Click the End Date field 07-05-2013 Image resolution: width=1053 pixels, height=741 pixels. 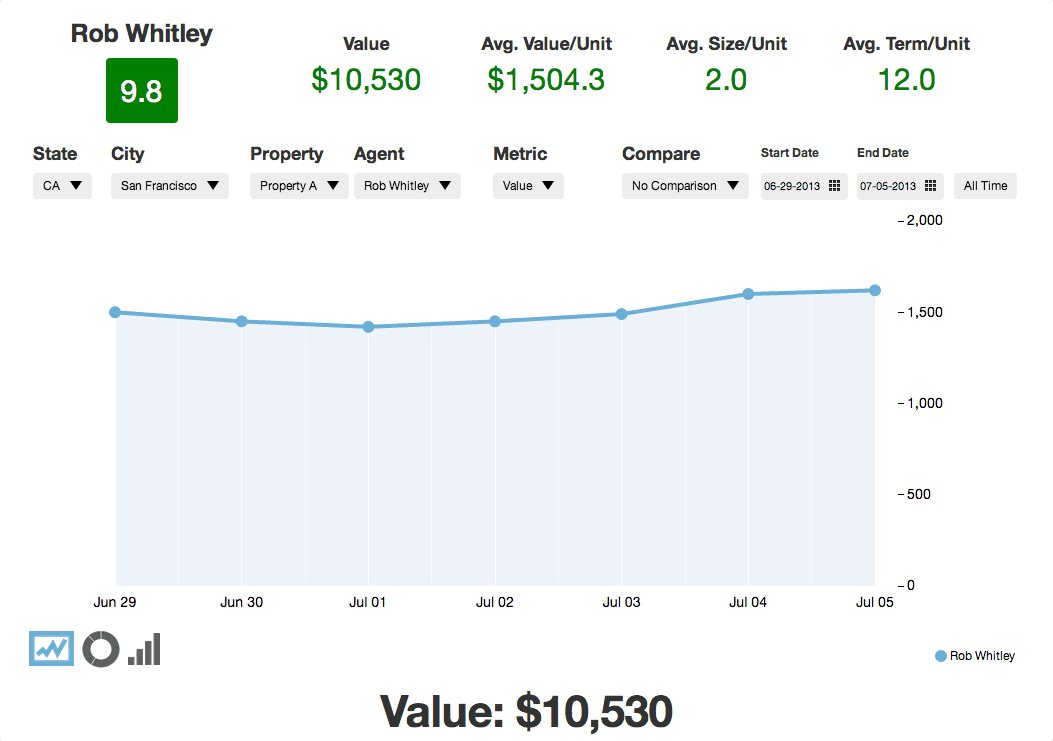888,186
